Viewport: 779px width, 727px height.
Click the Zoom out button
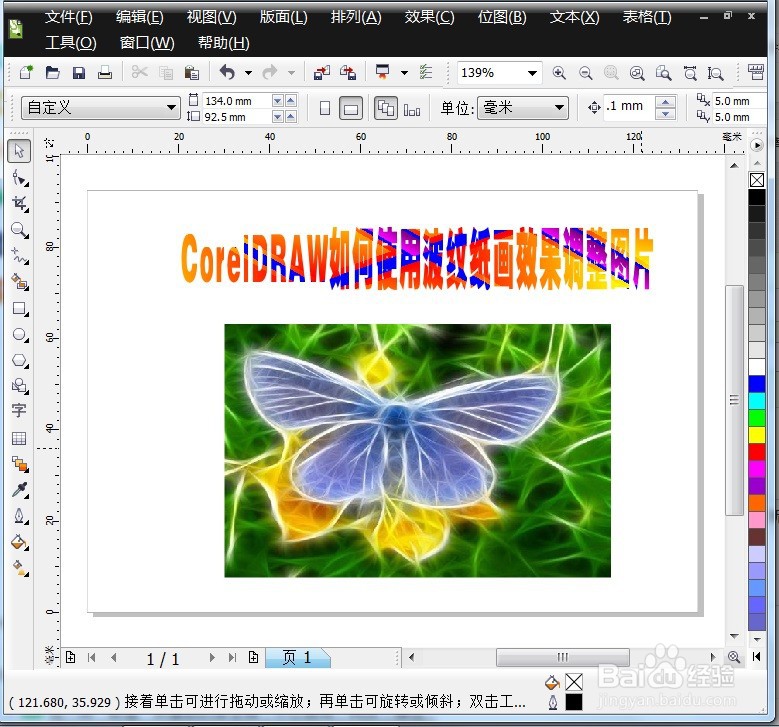(x=586, y=73)
